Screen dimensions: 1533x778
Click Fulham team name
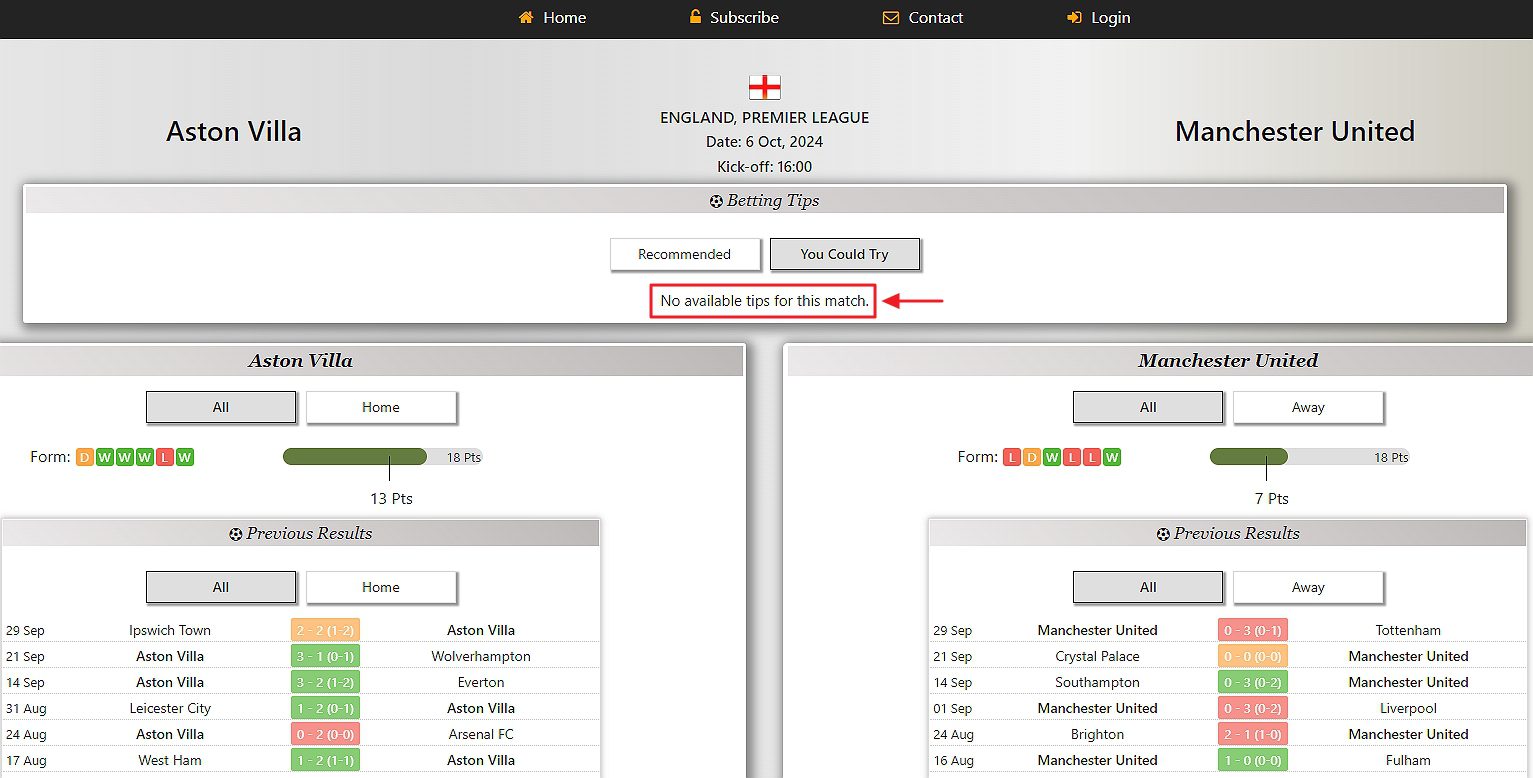[x=1408, y=760]
